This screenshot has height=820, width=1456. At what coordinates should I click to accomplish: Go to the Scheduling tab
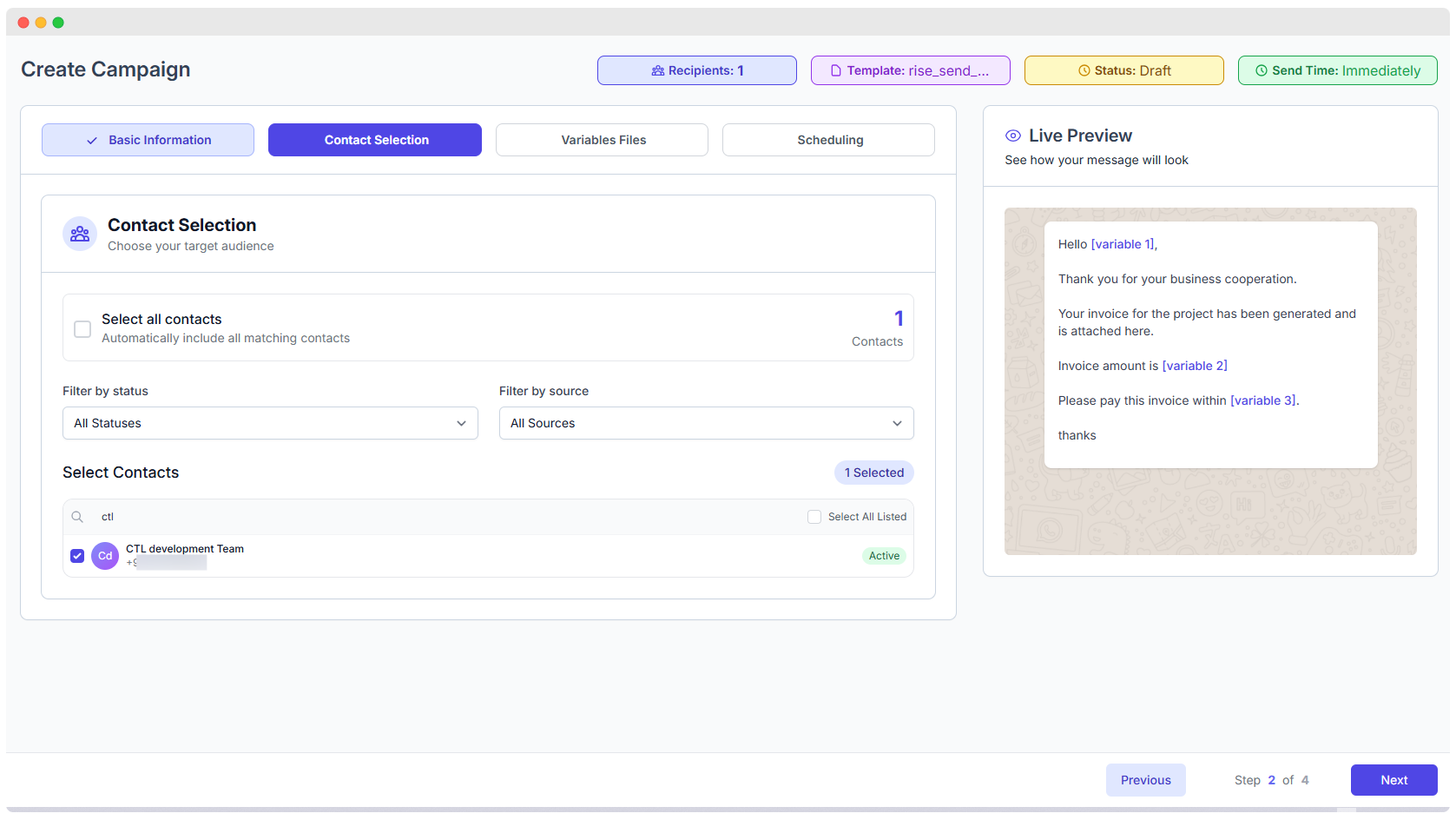point(829,140)
